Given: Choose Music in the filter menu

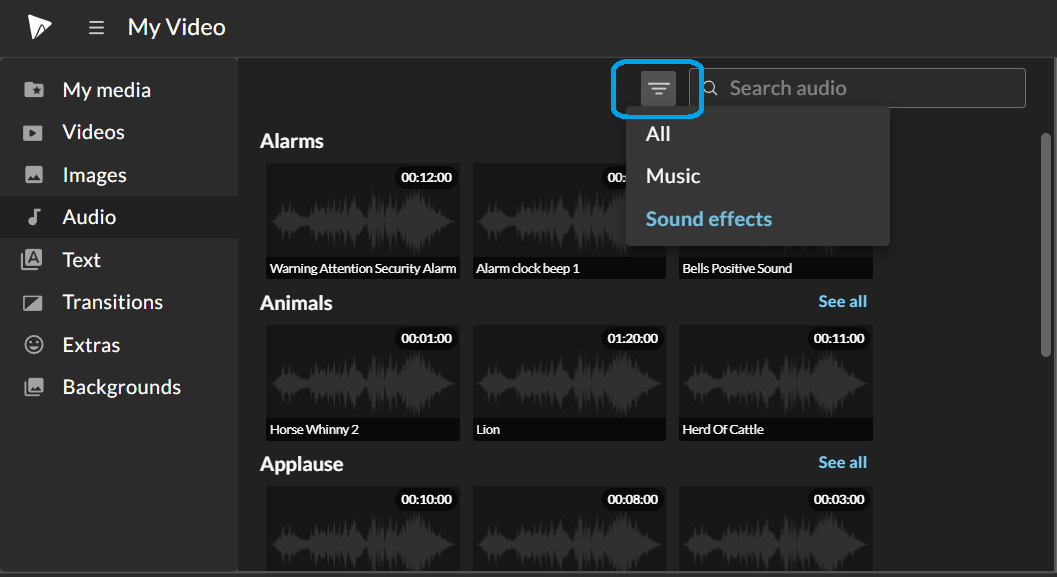Looking at the screenshot, I should [x=673, y=176].
